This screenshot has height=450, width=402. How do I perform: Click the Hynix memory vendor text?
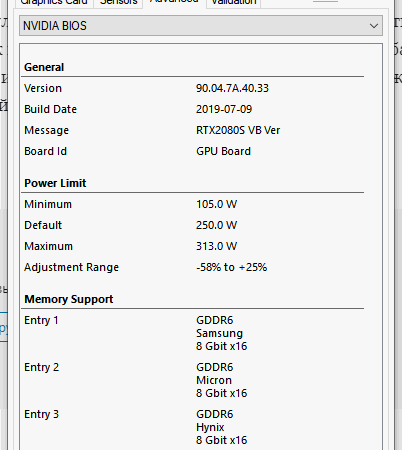tap(210, 427)
